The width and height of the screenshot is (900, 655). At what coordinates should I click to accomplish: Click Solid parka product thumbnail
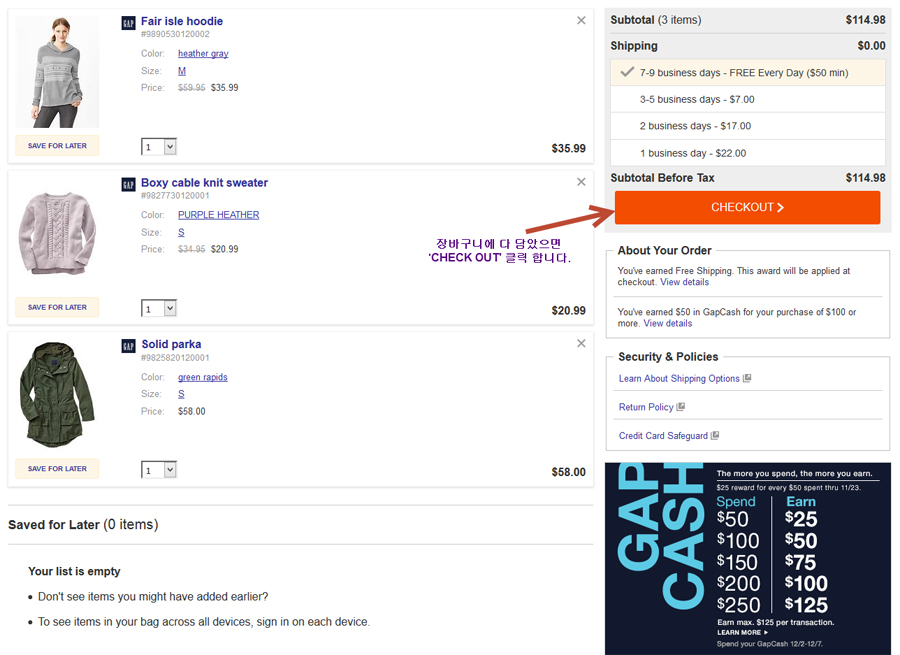57,395
